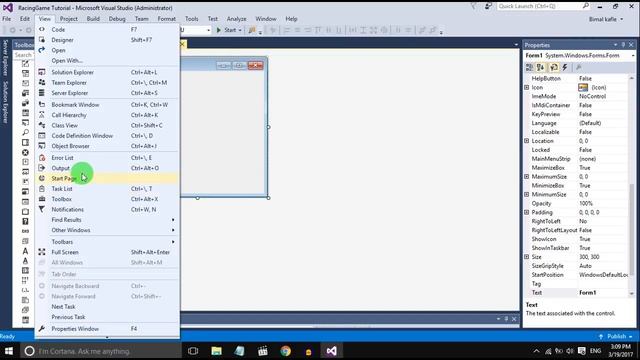The image size is (640, 360).
Task: Open the Debug menu
Action: [x=117, y=19]
